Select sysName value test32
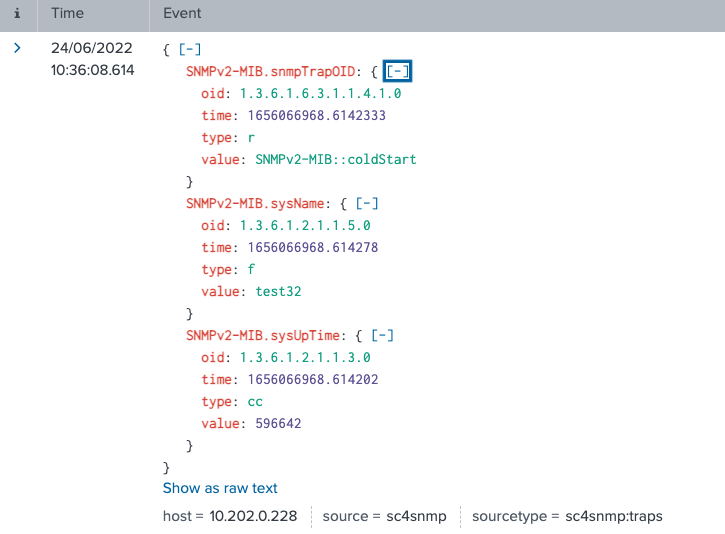 pyautogui.click(x=278, y=291)
